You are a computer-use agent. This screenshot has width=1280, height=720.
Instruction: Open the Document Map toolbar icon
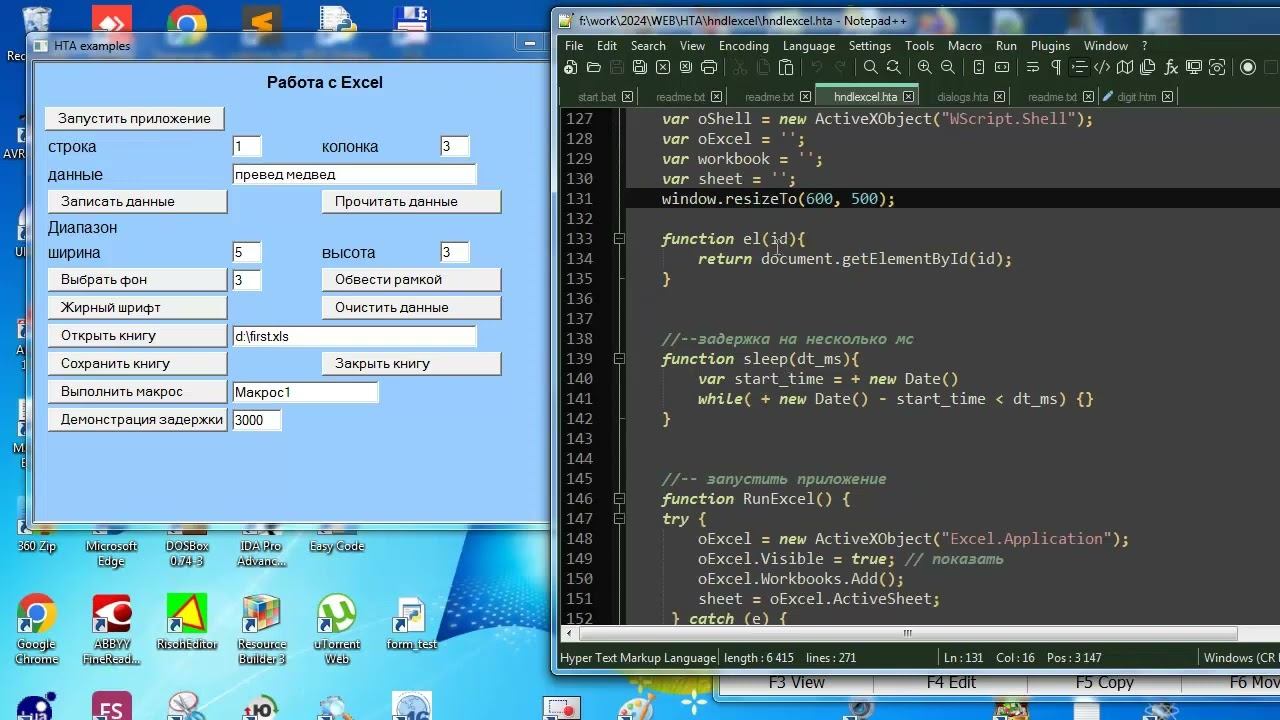(1124, 68)
